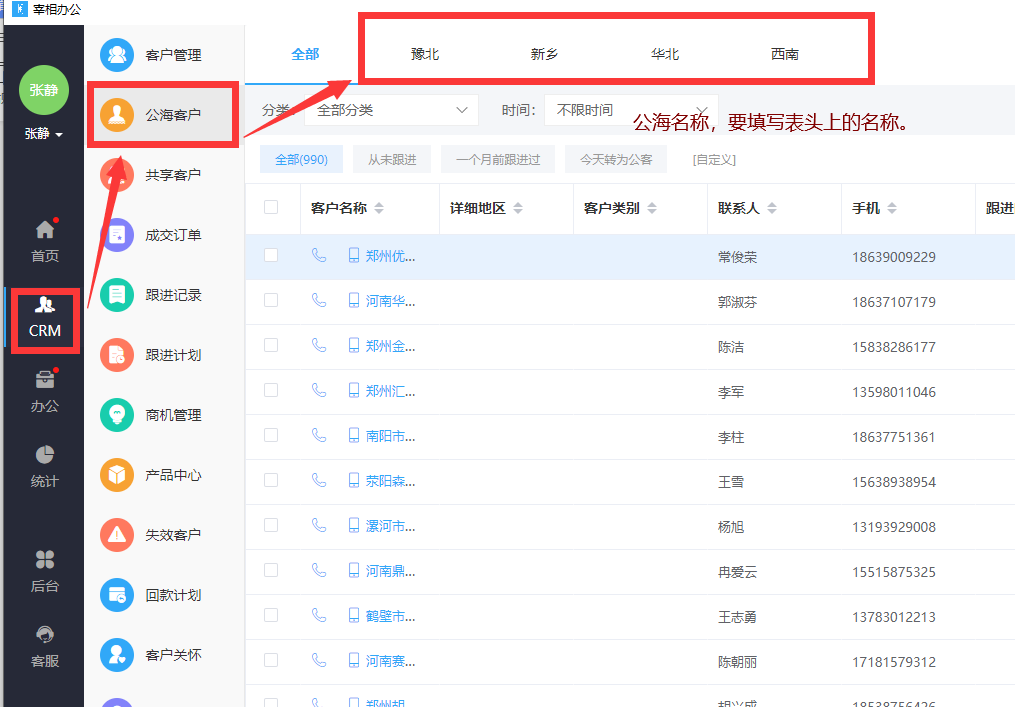Screen dimensions: 1015x707
Task: Sort by 客户类别 column
Action: click(x=652, y=208)
